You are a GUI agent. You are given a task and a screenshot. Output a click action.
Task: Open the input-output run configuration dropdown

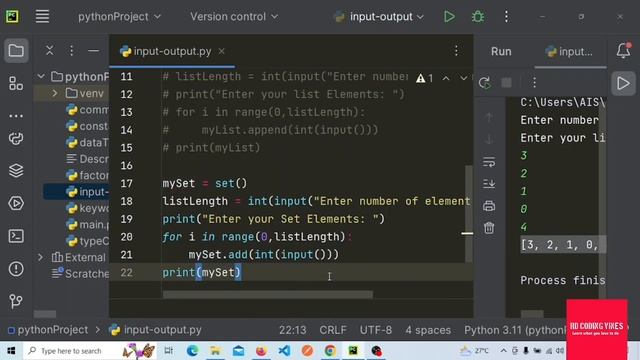[x=379, y=17]
